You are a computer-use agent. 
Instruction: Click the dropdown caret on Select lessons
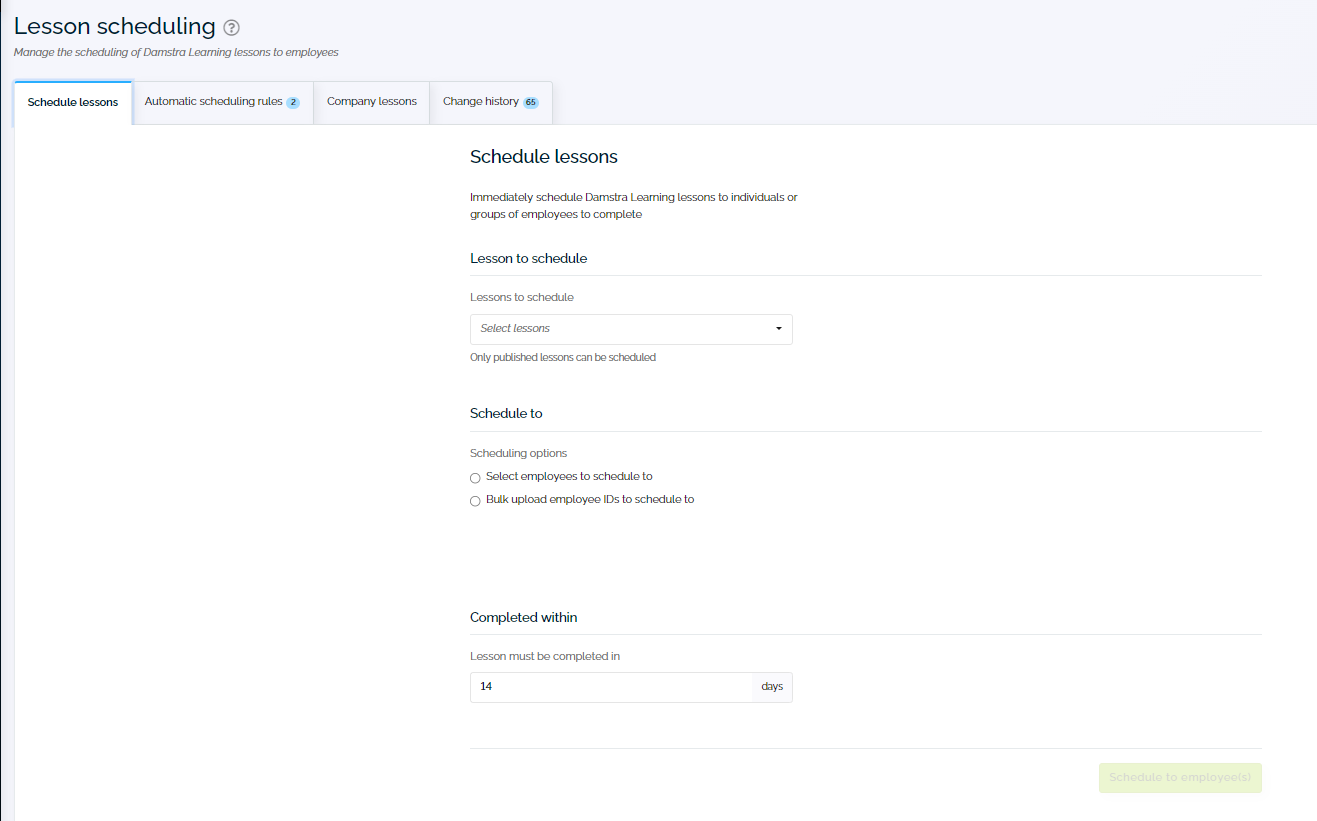778,328
